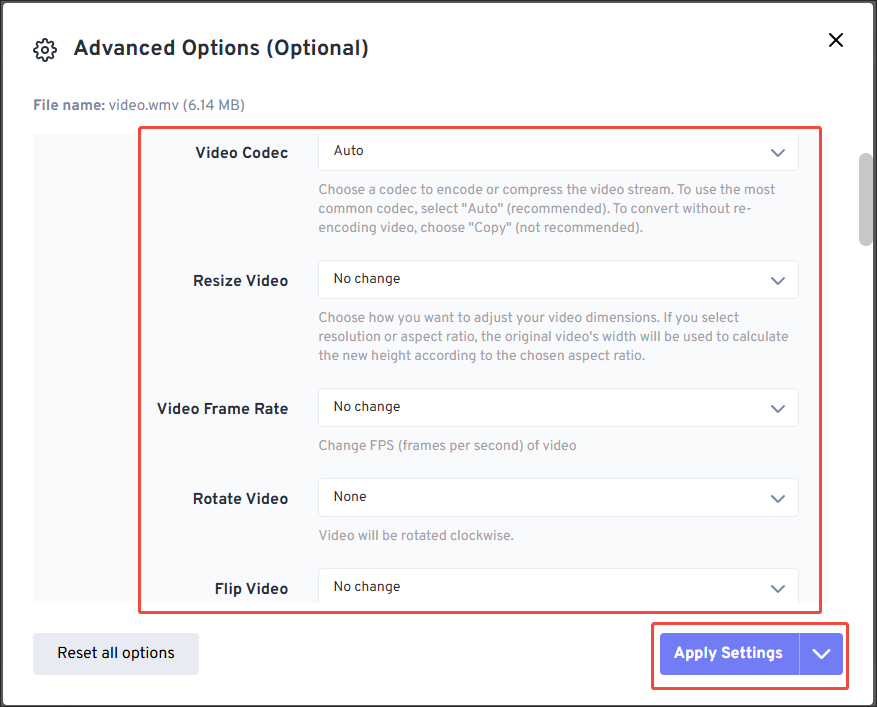Click the X to dismiss the dialog
The image size is (877, 707).
836,40
